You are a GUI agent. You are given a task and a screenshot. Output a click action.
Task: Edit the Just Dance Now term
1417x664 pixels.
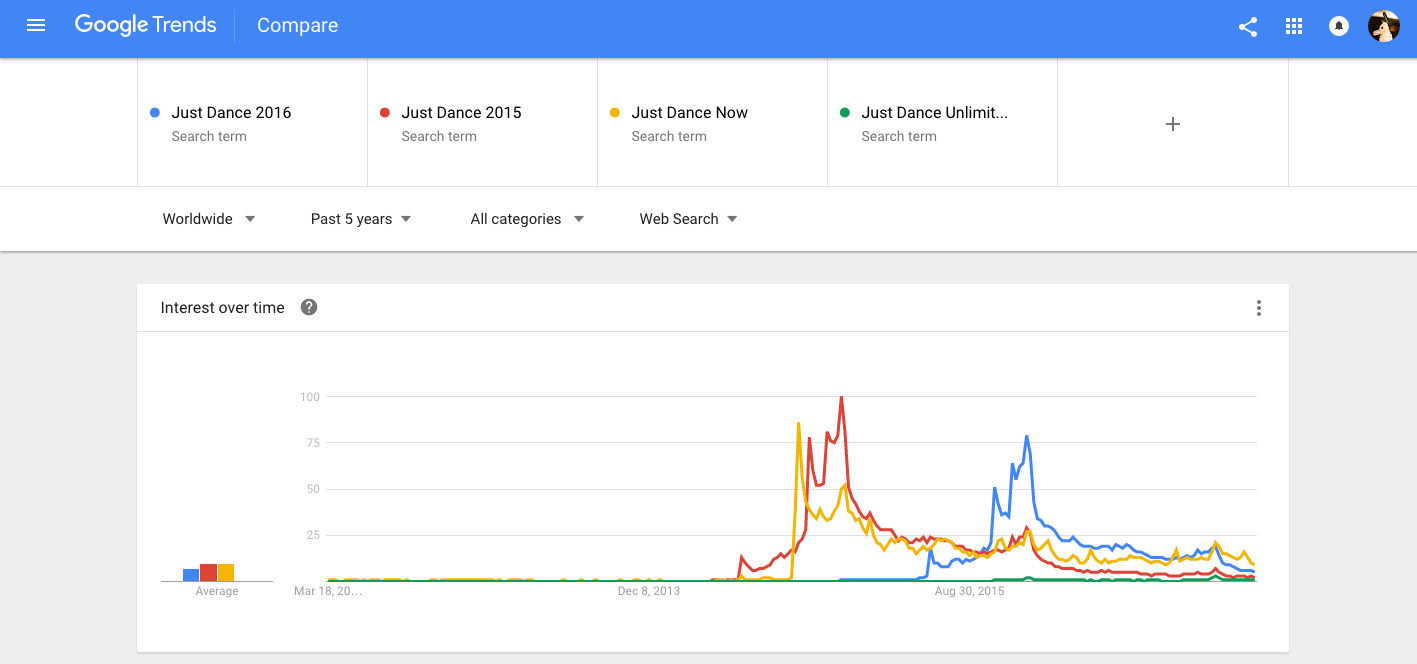[x=689, y=113]
